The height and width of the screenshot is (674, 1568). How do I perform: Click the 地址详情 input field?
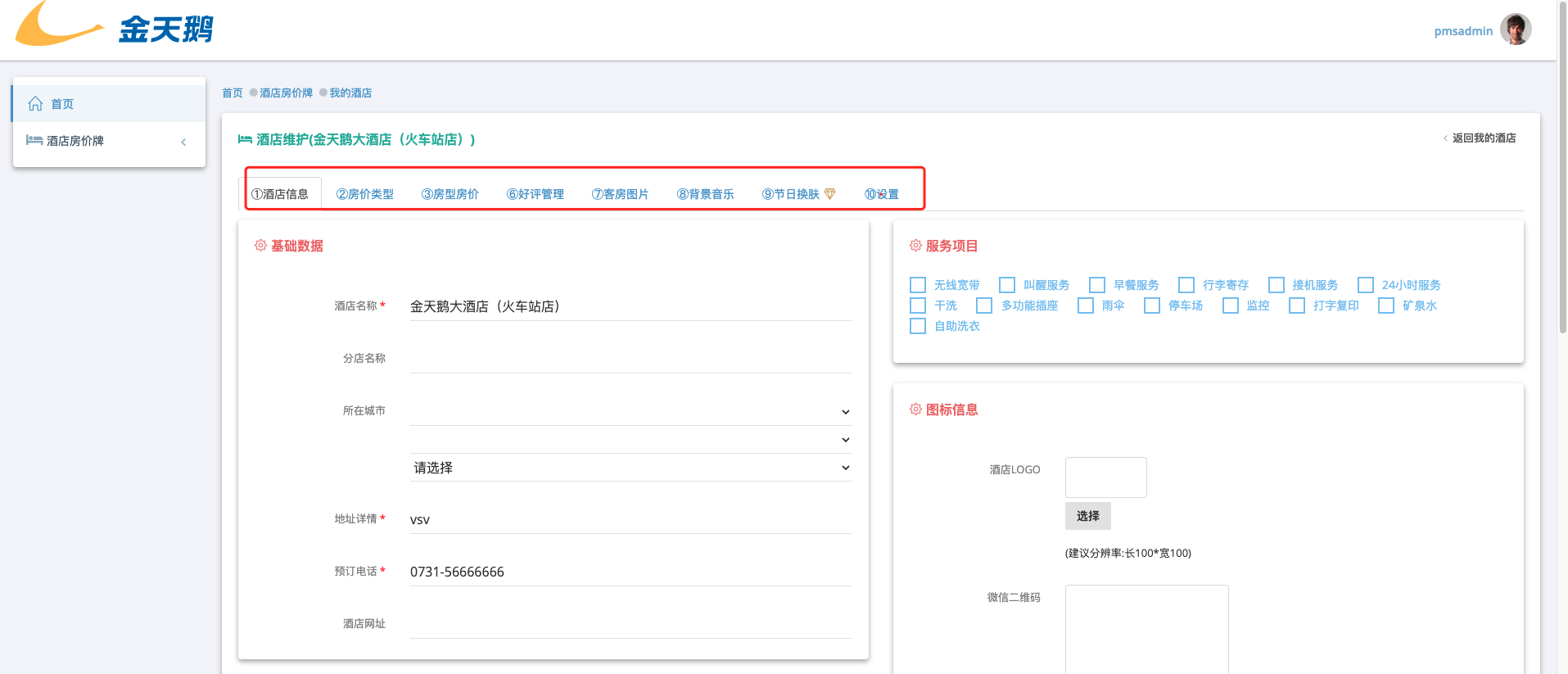630,519
